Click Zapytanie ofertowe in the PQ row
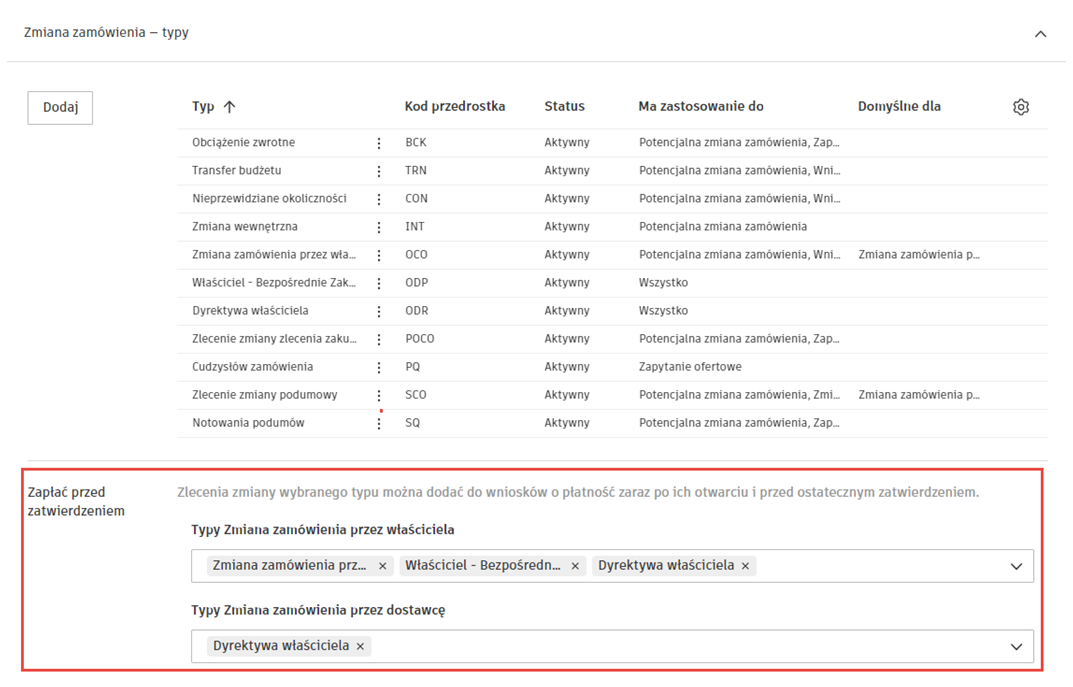The image size is (1073, 687). click(x=690, y=367)
